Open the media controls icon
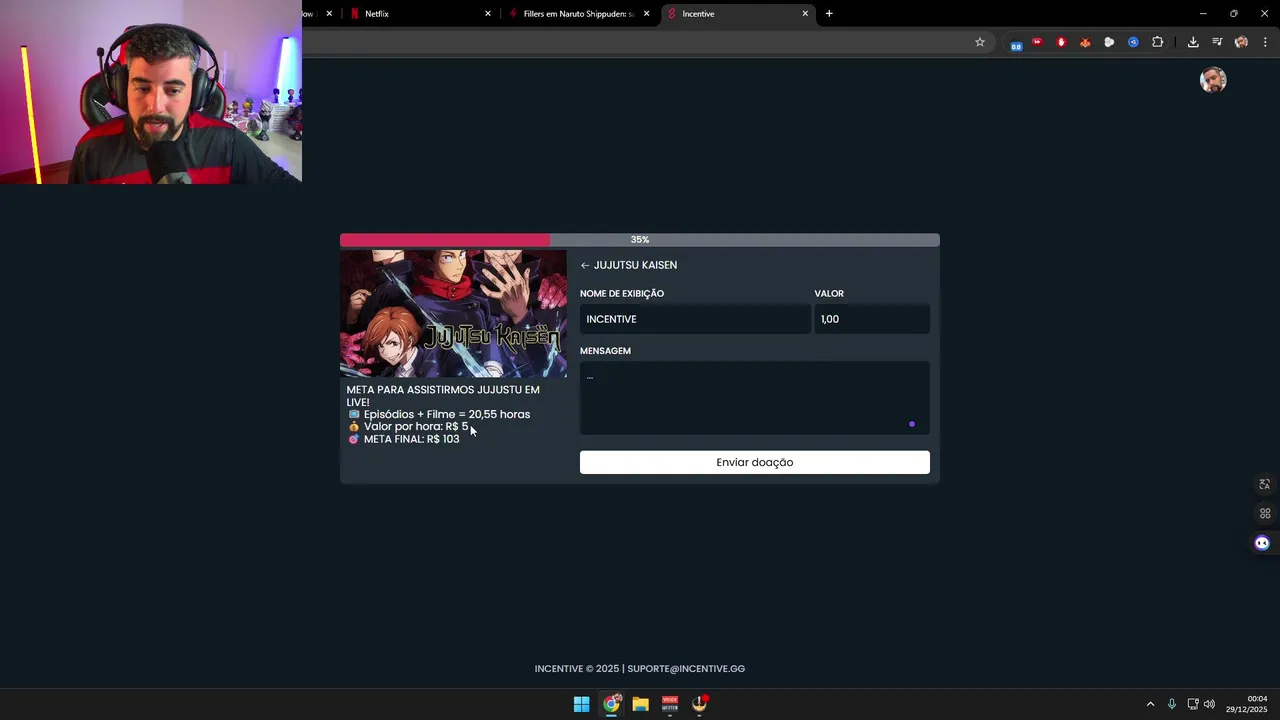 coord(1217,42)
